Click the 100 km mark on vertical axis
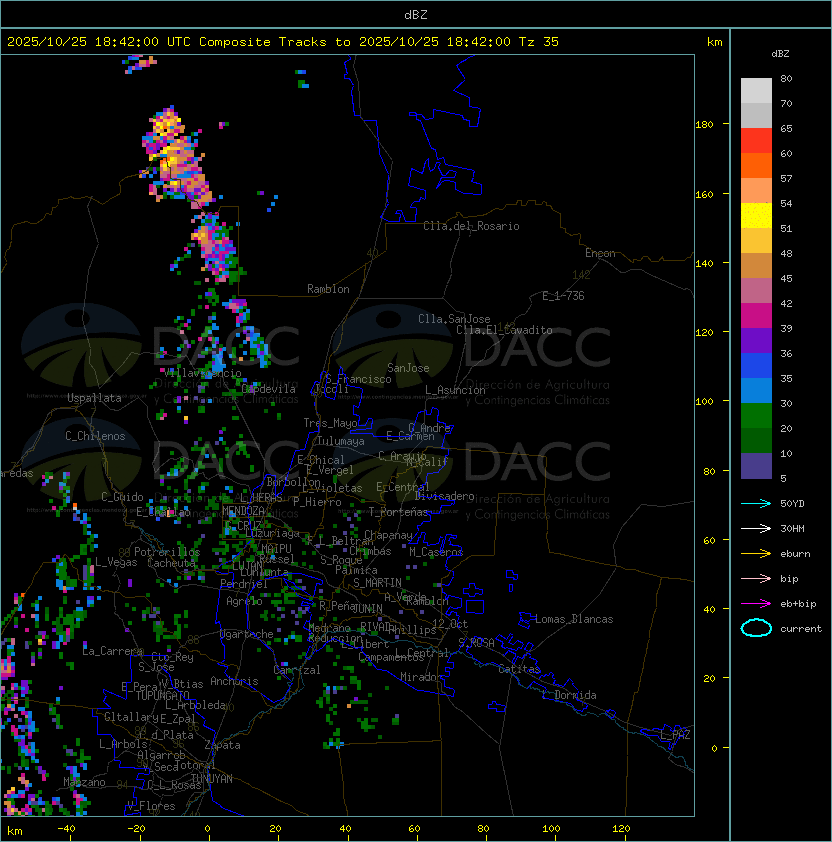Screen dimensions: 832x842 (x=704, y=401)
